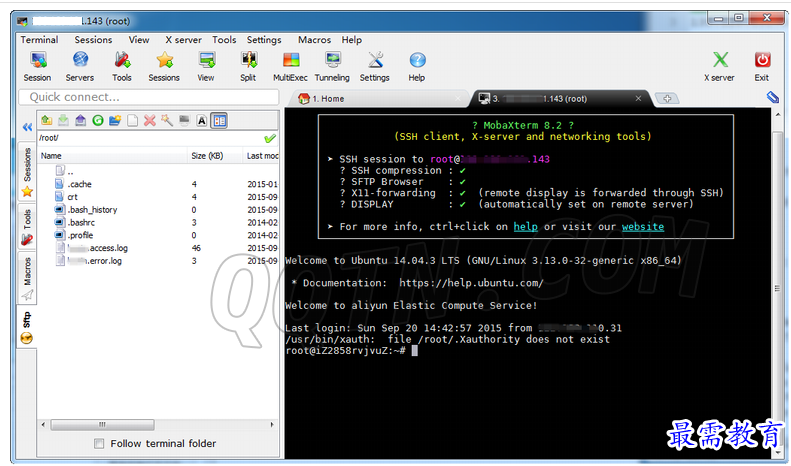Click the Exit power icon
The width and height of the screenshot is (791, 466).
point(762,64)
